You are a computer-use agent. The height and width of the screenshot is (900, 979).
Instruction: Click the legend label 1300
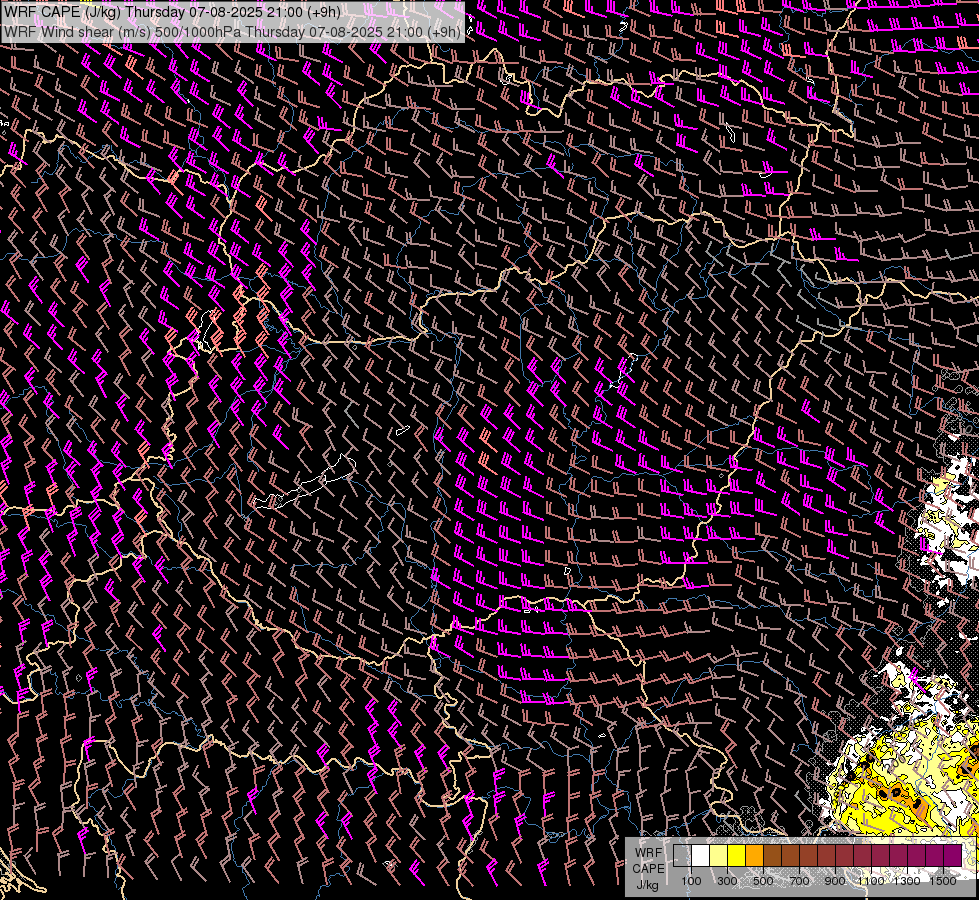pyautogui.click(x=907, y=881)
